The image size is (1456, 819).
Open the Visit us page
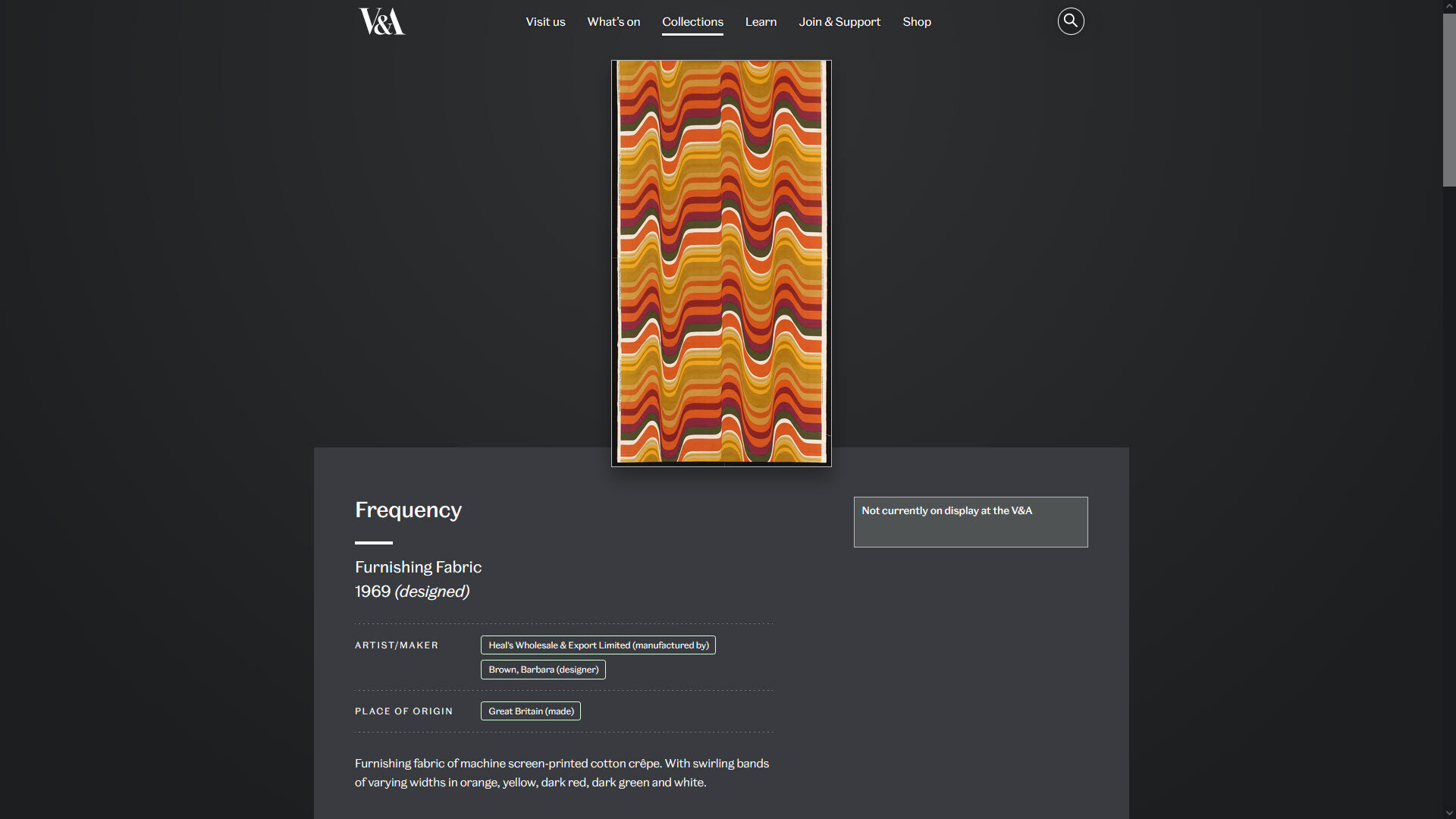(545, 21)
